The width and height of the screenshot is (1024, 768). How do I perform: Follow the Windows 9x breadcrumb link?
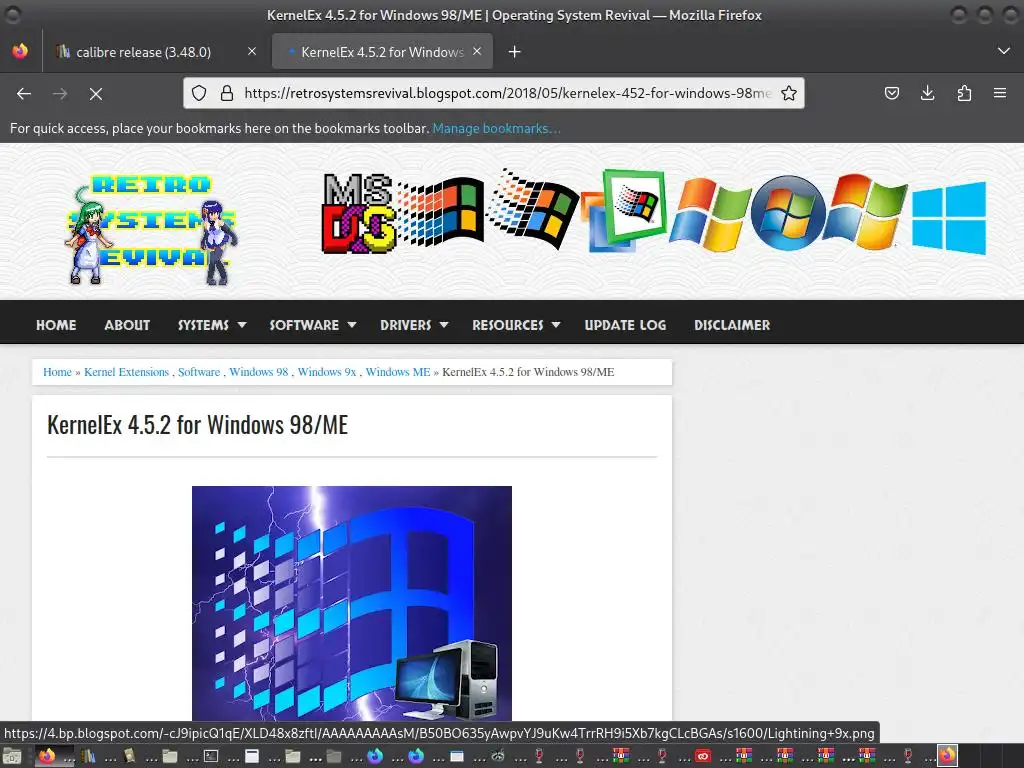point(327,372)
